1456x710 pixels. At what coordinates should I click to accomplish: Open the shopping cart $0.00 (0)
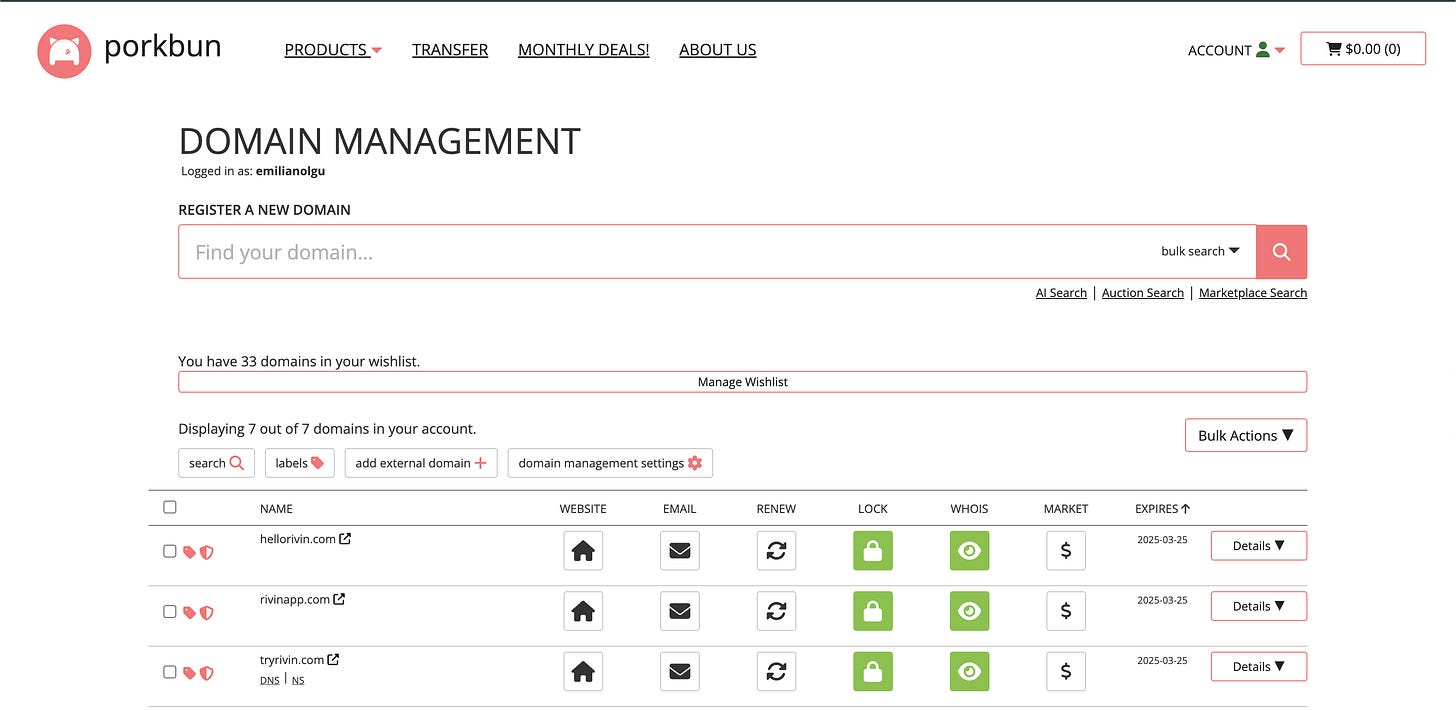pos(1363,49)
